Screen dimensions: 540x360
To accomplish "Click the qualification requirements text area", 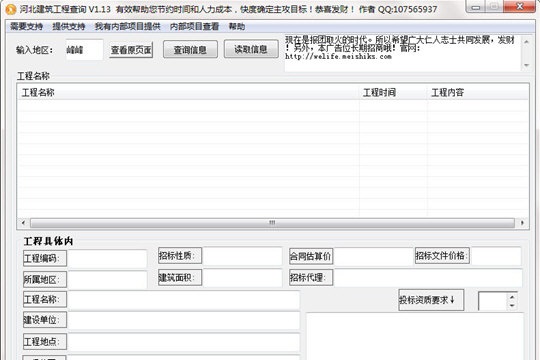I will (415, 336).
